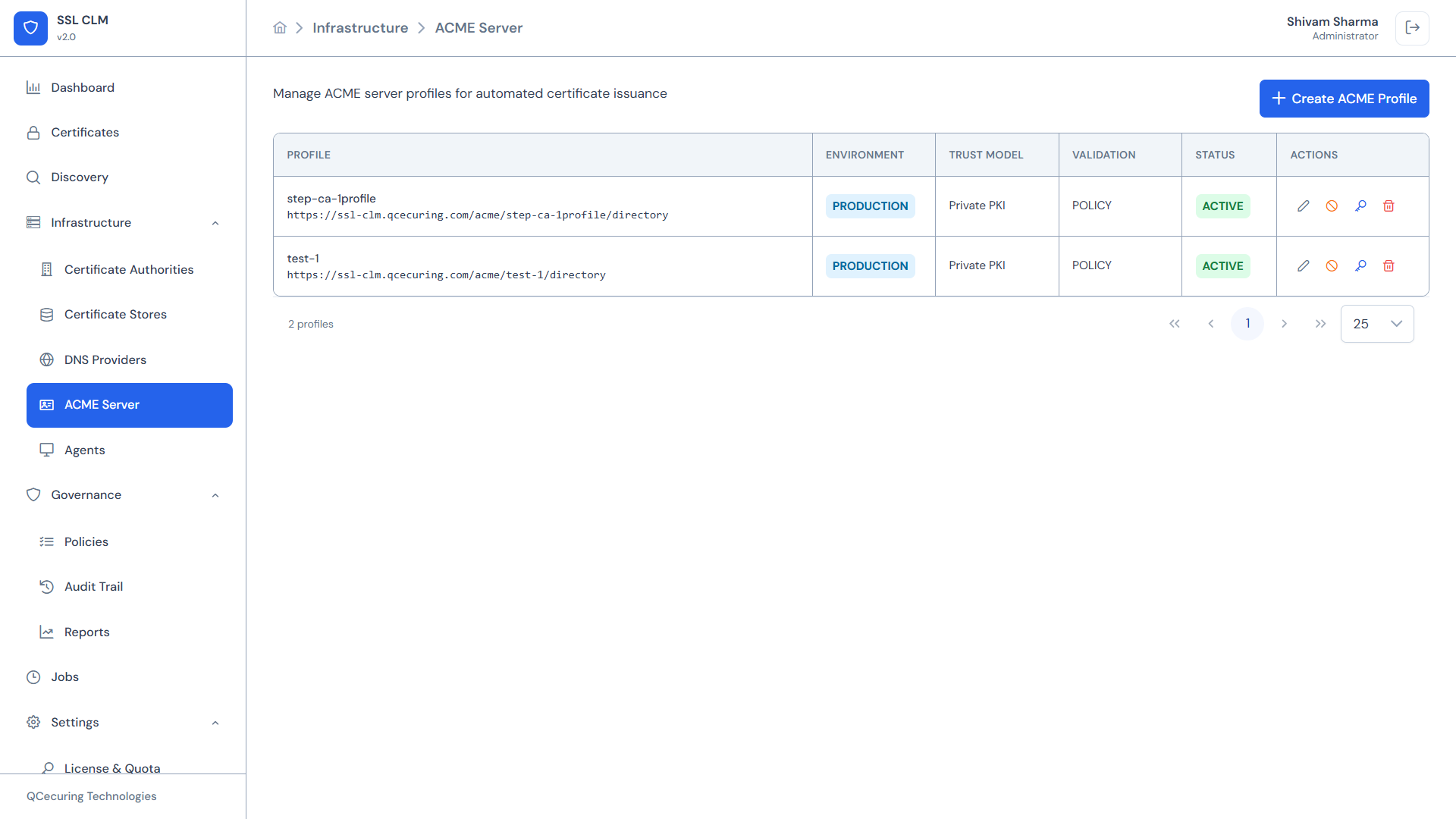Open the page size dropdown showing 25
Viewport: 1456px width, 819px height.
click(x=1377, y=324)
